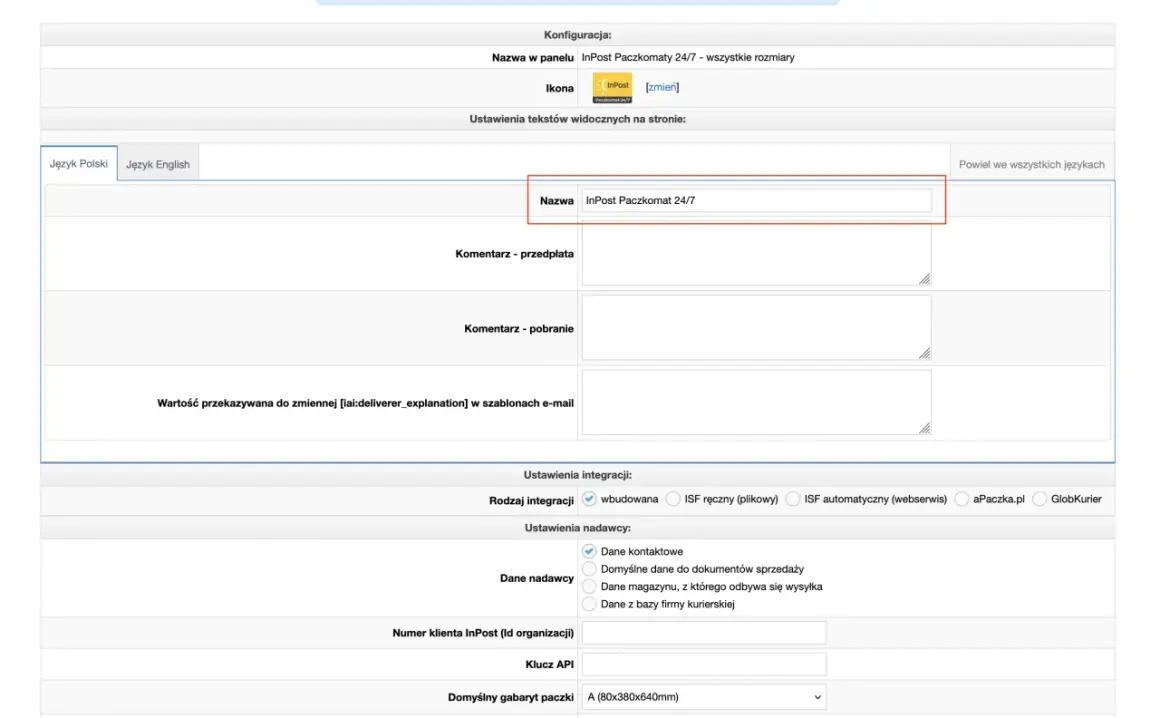Screen dimensions: 1160x718
Task: Click the Komentarz - pobranie text area
Action: tap(756, 328)
